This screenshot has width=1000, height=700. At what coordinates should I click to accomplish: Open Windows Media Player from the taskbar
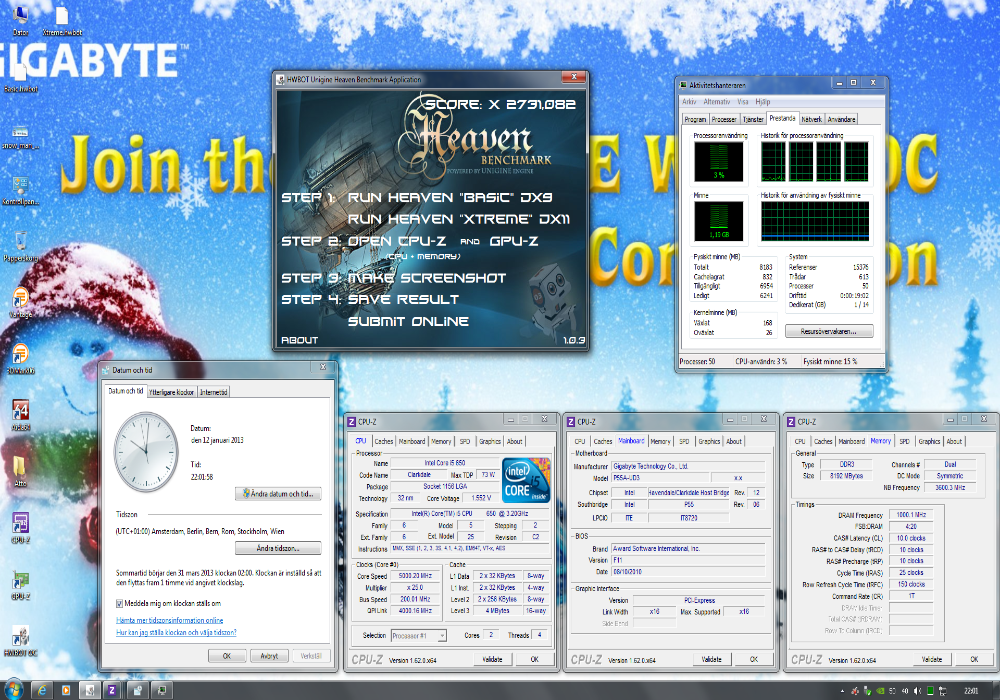click(66, 690)
